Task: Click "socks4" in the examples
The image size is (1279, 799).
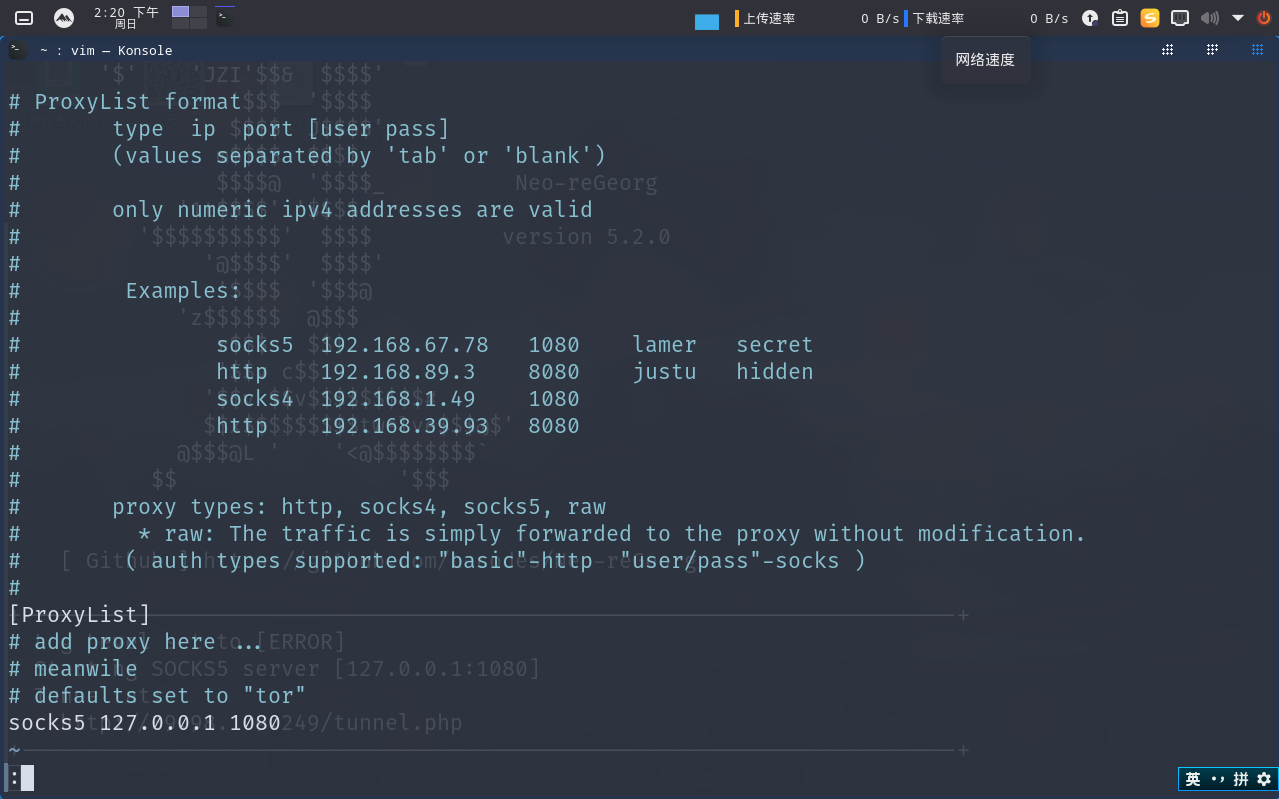Action: click(255, 399)
